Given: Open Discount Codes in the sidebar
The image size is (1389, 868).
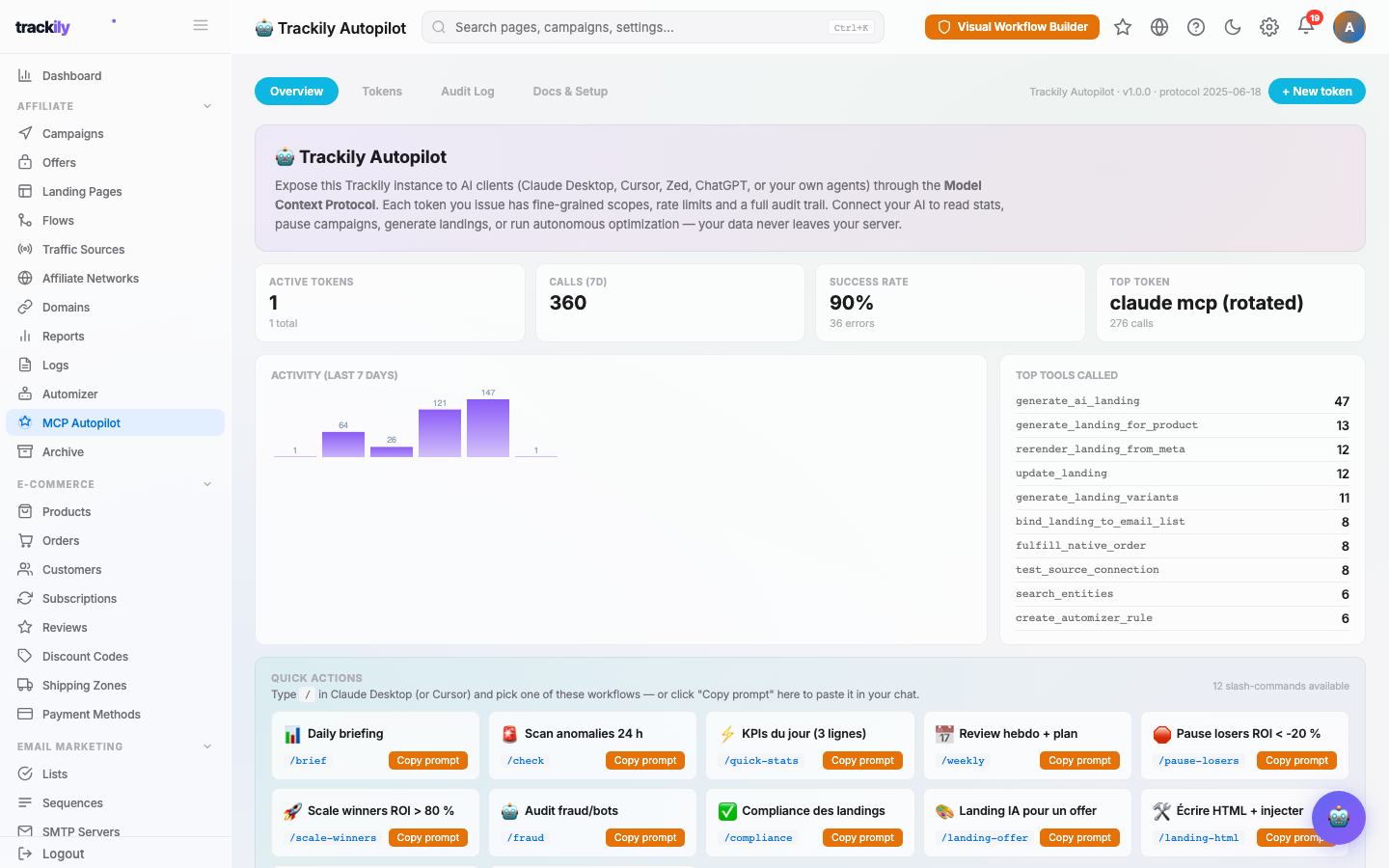Looking at the screenshot, I should pos(115,656).
